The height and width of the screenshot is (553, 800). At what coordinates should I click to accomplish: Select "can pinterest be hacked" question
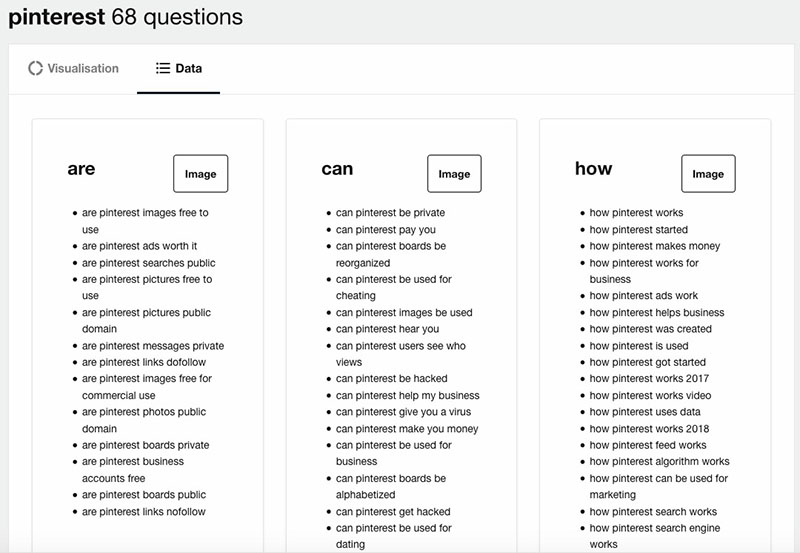point(391,379)
